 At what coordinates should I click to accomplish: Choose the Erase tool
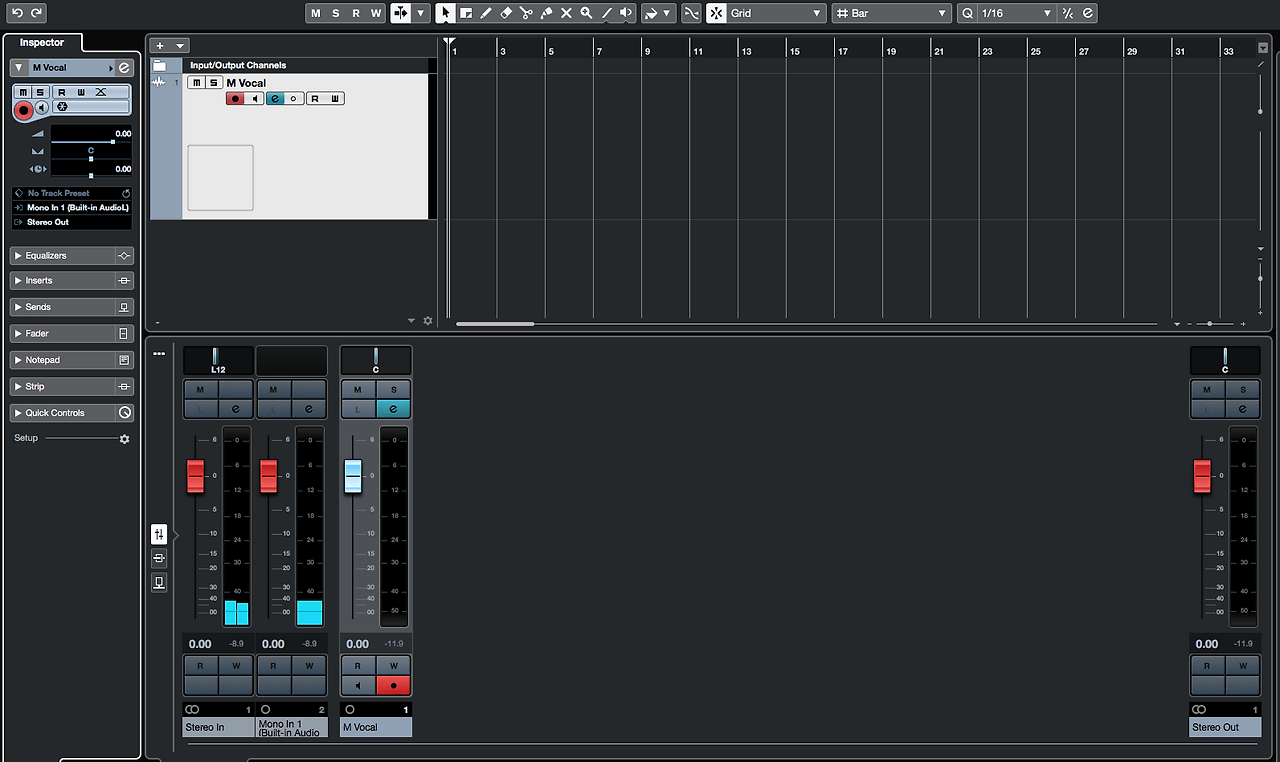coord(506,13)
